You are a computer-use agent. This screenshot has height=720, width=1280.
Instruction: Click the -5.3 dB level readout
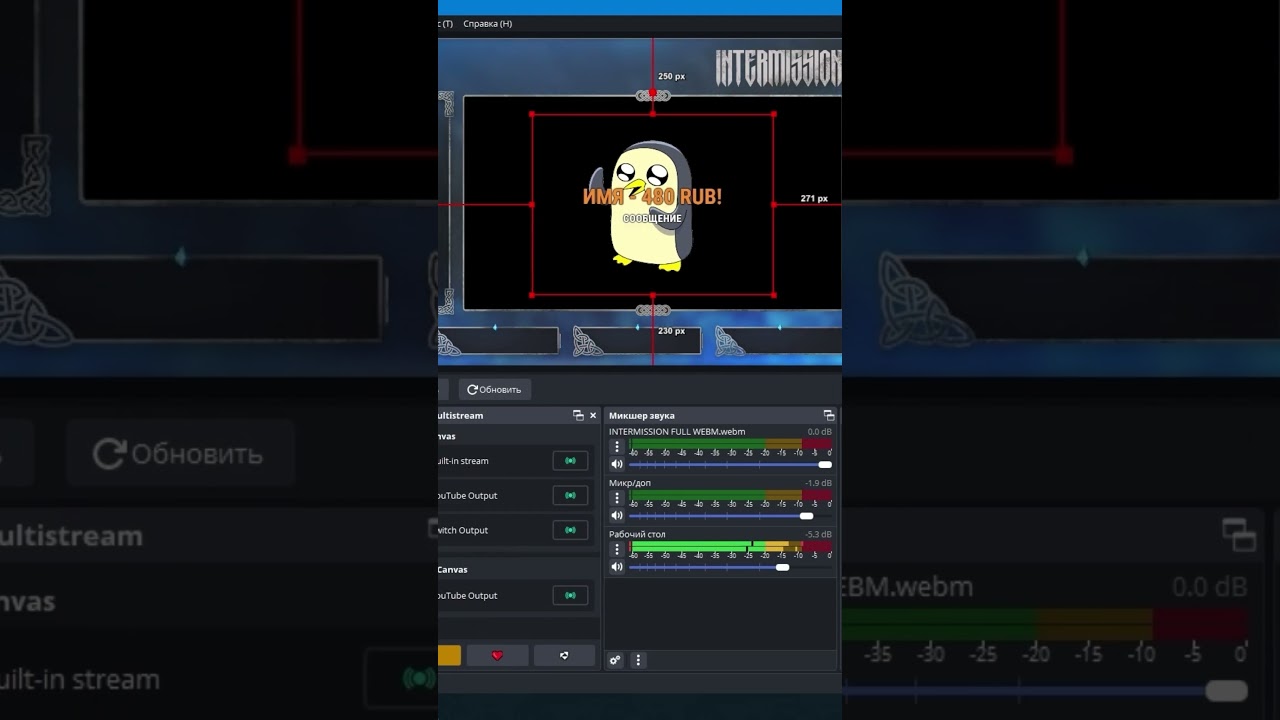pyautogui.click(x=819, y=534)
